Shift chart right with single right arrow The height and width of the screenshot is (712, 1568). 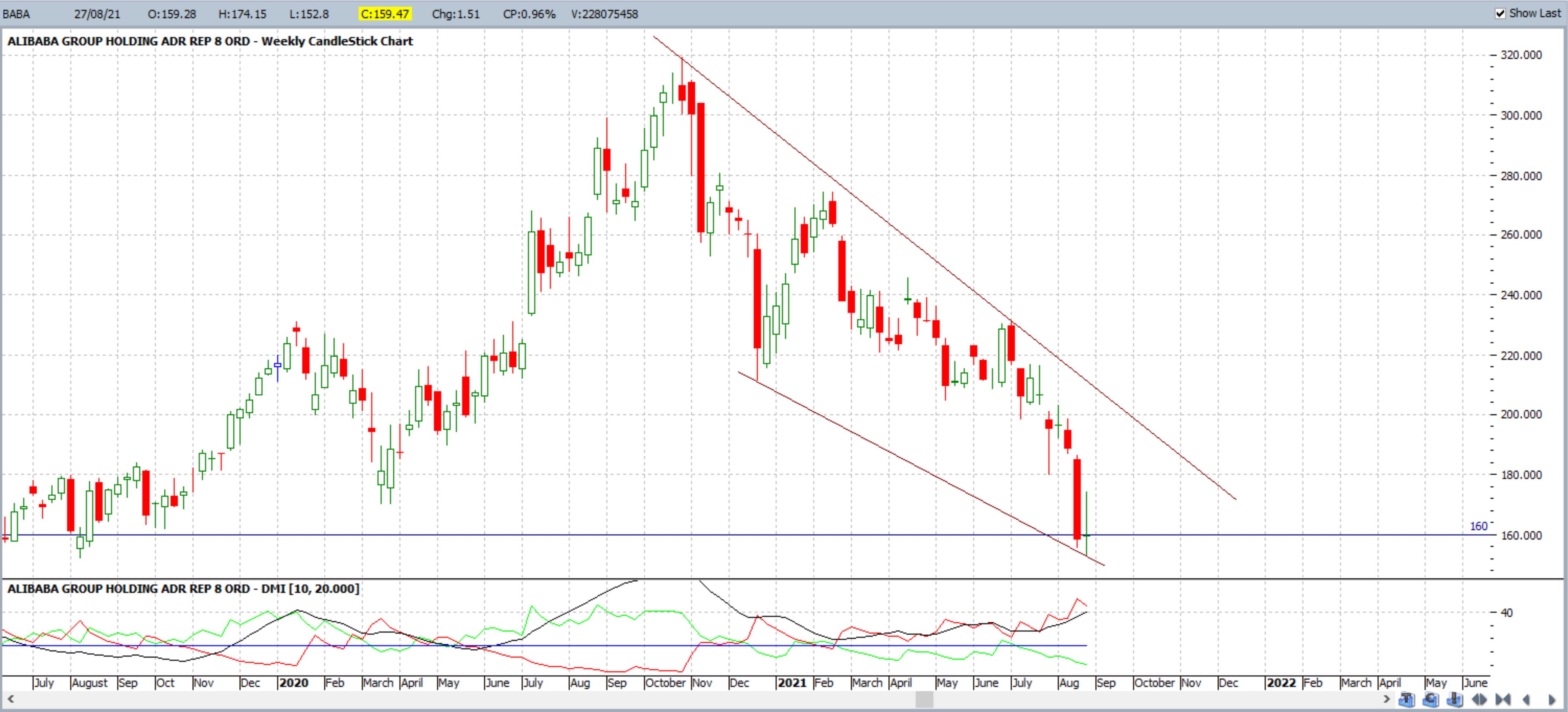1552,700
